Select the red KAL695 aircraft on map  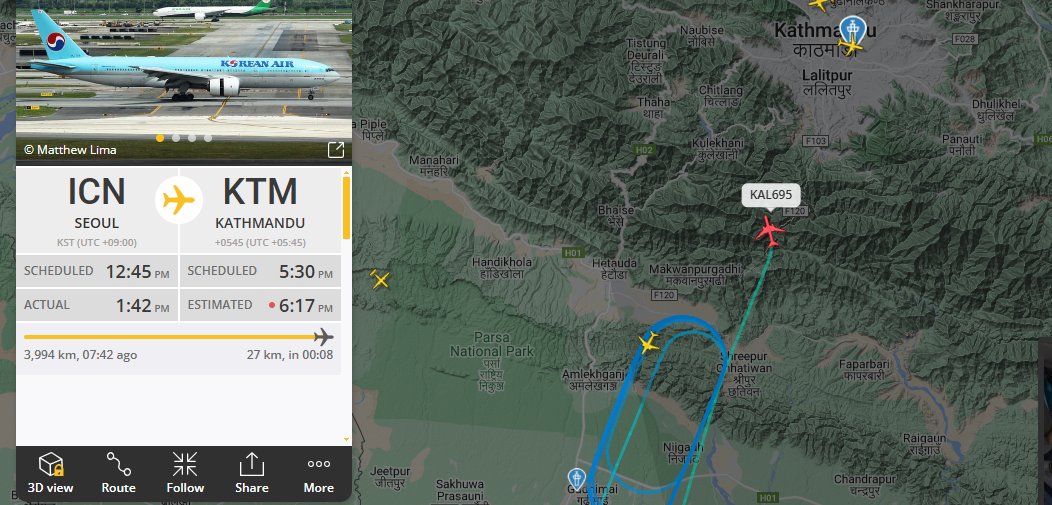(770, 231)
